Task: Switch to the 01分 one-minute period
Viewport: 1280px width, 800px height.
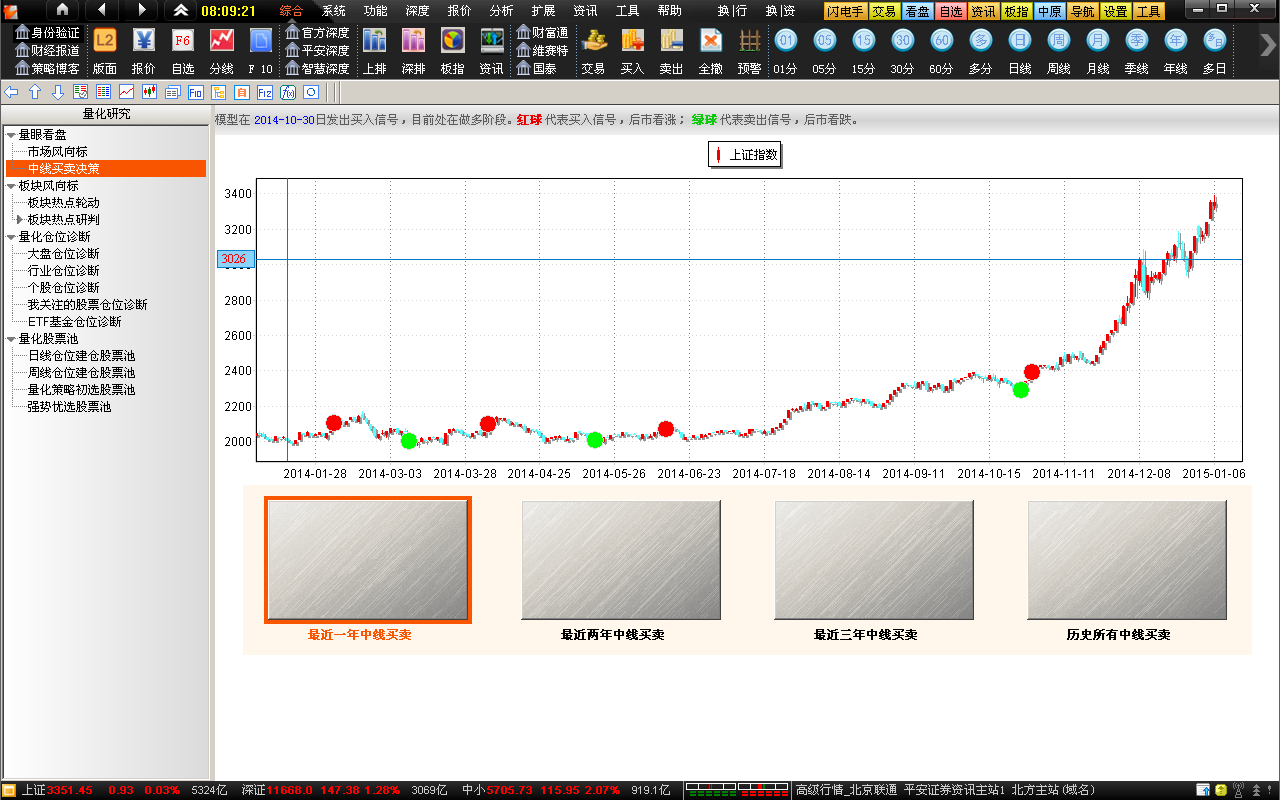Action: (x=786, y=40)
